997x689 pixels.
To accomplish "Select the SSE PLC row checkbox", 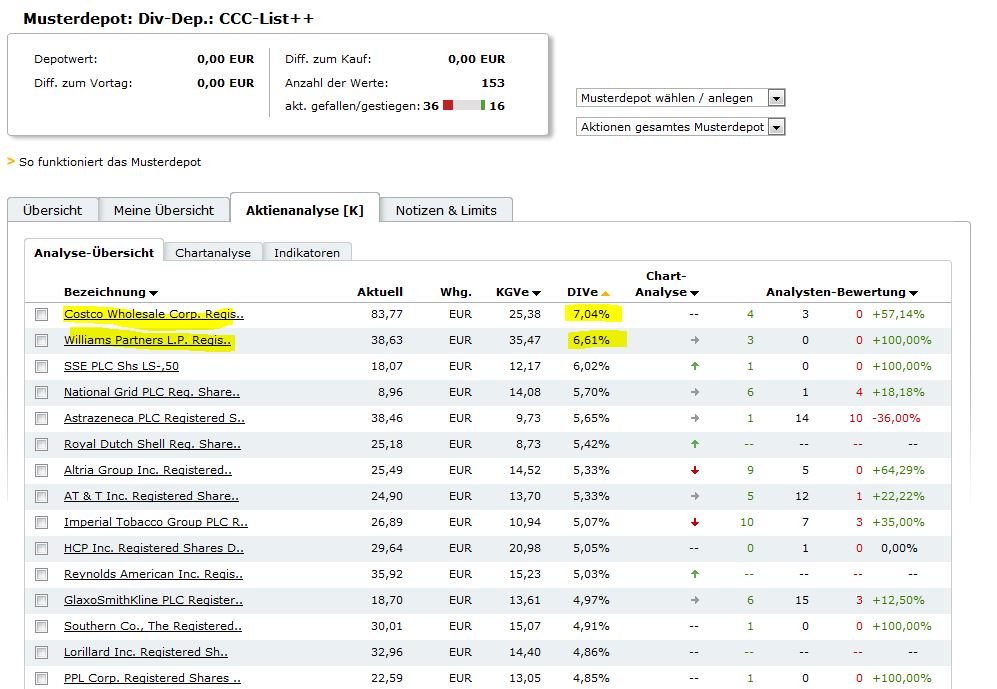I will [41, 366].
